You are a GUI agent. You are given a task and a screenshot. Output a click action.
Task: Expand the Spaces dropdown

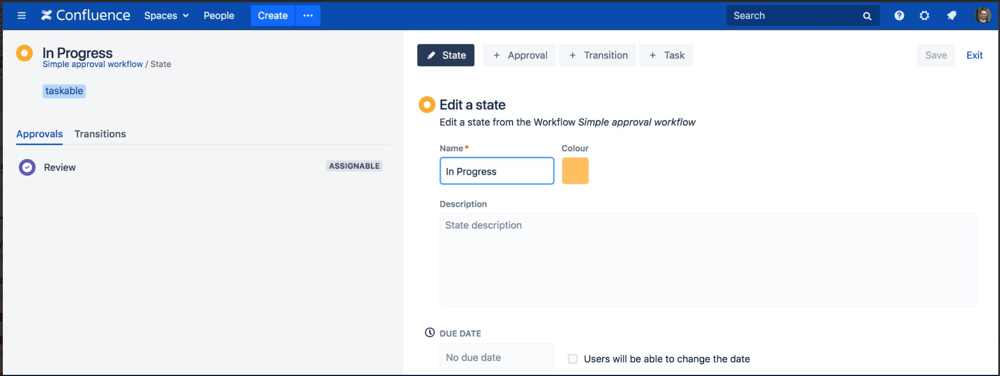point(166,16)
